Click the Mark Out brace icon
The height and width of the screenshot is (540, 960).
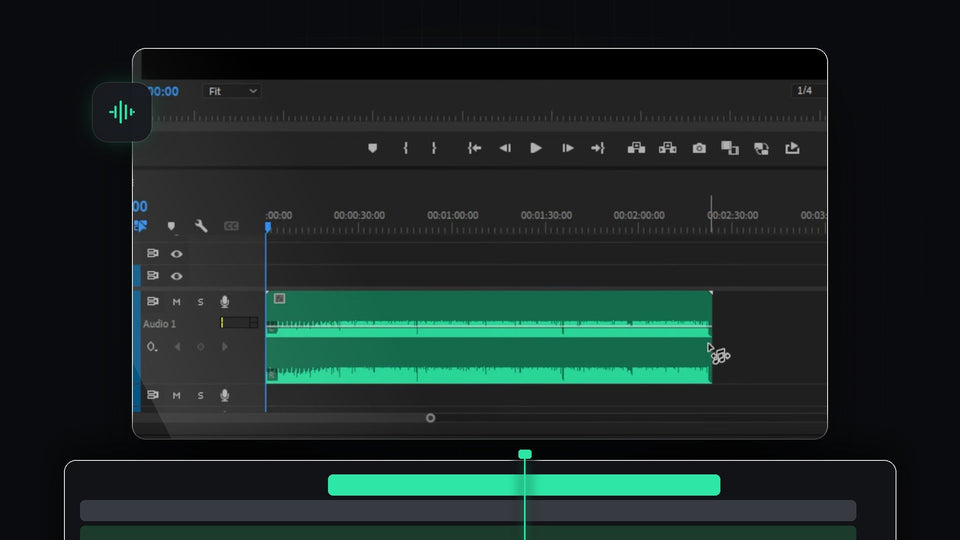point(433,148)
